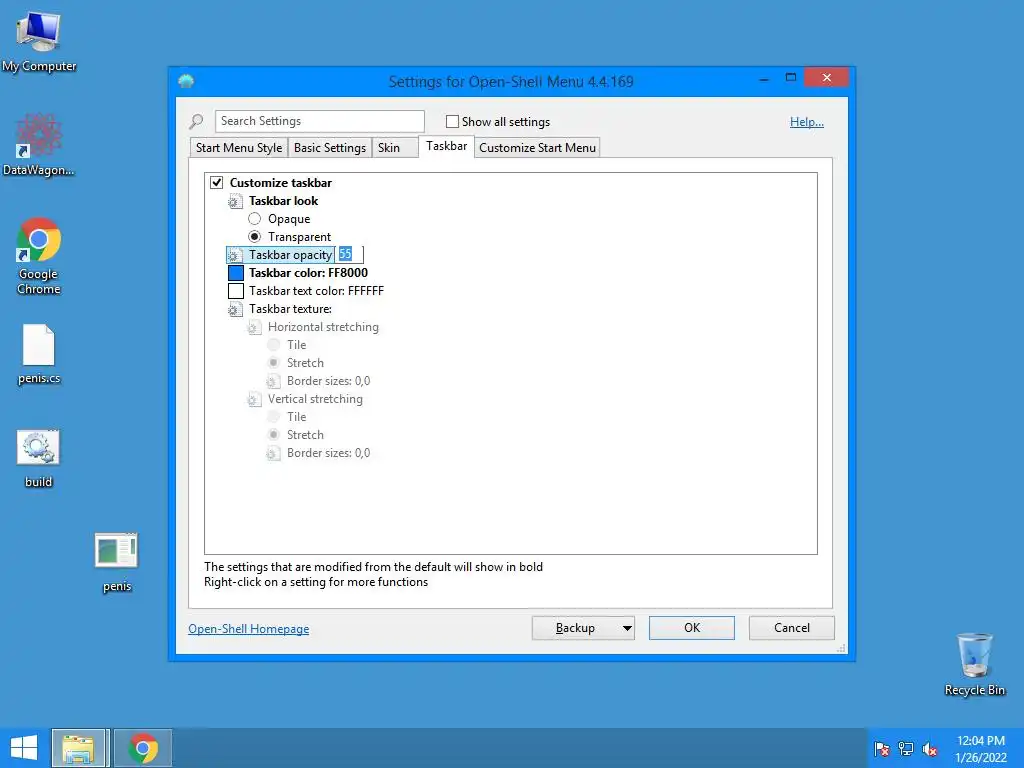1024x768 pixels.
Task: Click the gear icon beside Taskbar look
Action: tap(234, 201)
